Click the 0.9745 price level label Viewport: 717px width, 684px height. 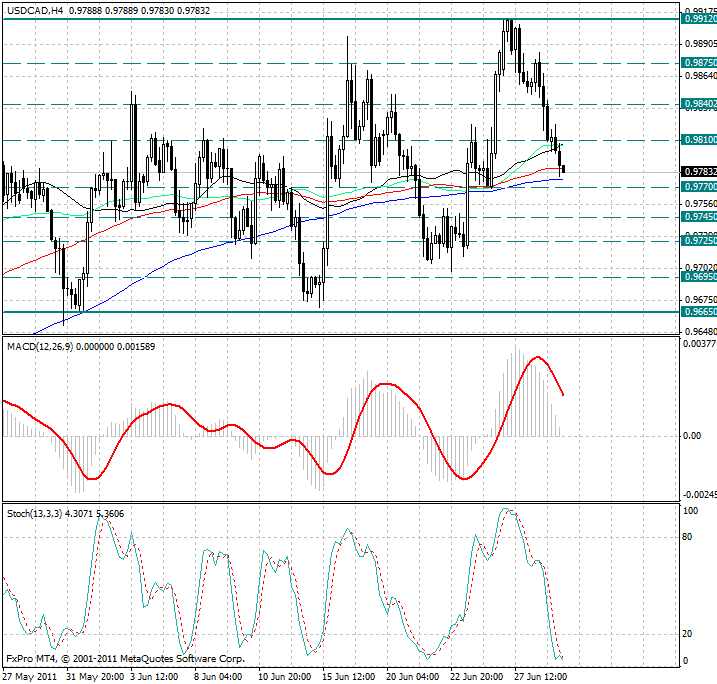tap(699, 217)
